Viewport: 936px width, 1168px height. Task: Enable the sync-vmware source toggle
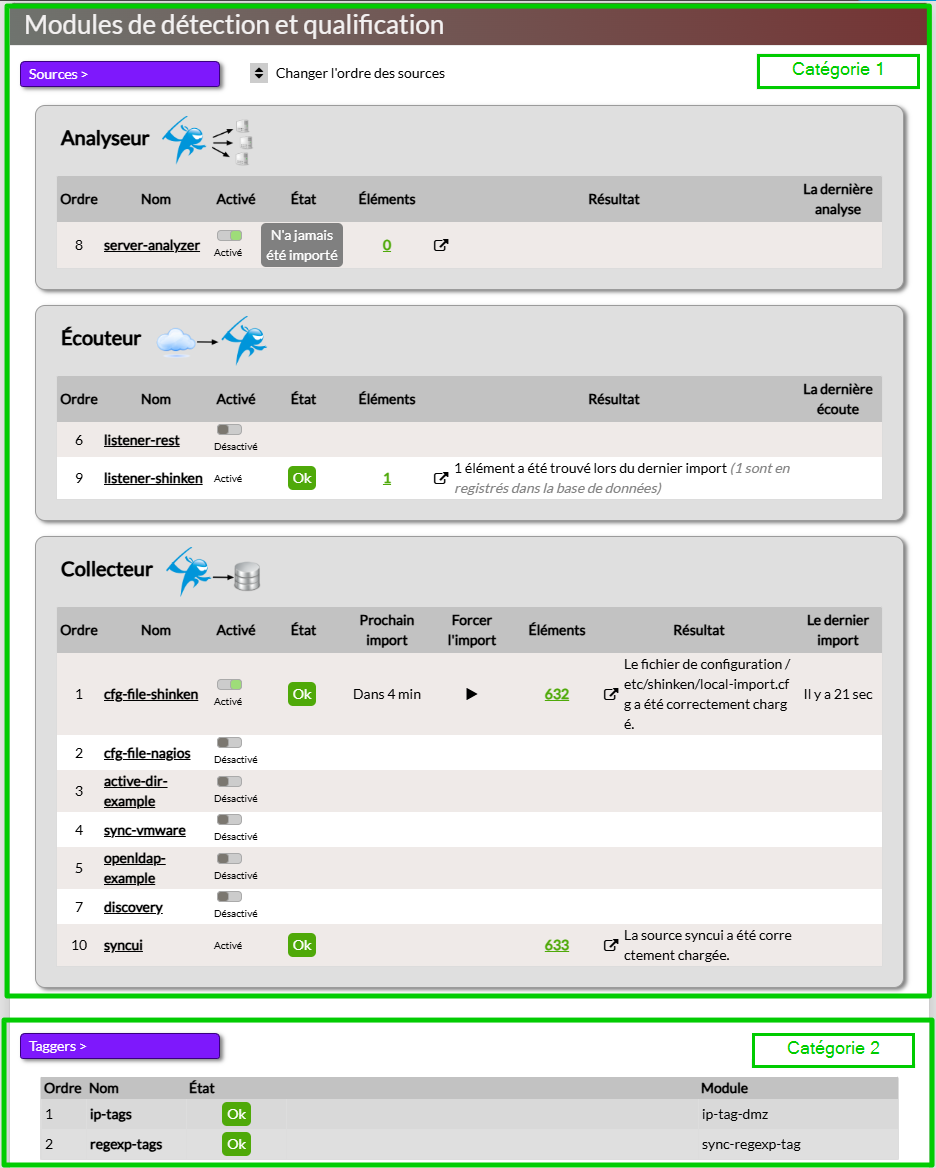[x=229, y=820]
